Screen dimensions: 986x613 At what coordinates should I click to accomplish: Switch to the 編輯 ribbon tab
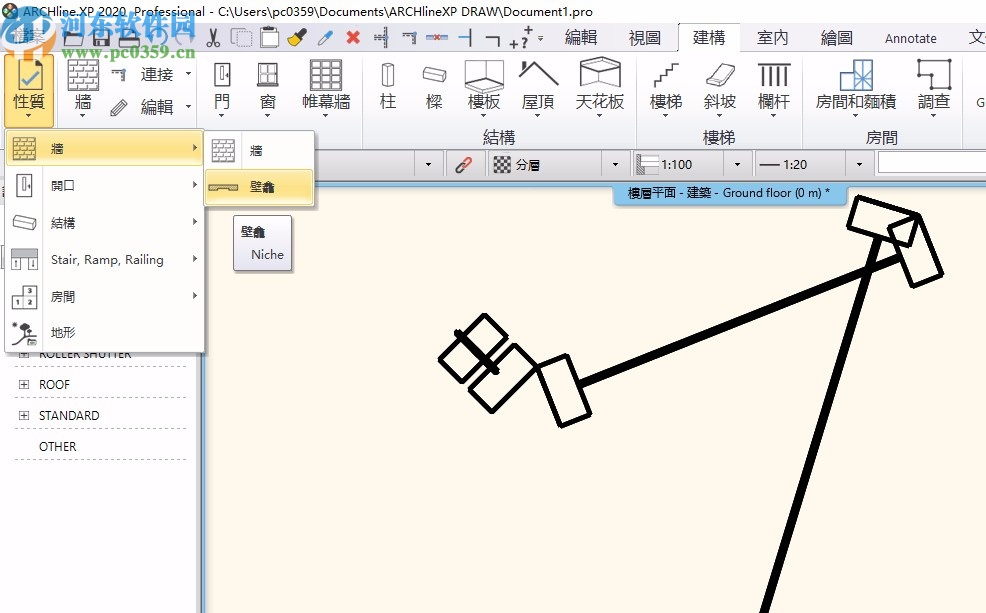pyautogui.click(x=580, y=38)
